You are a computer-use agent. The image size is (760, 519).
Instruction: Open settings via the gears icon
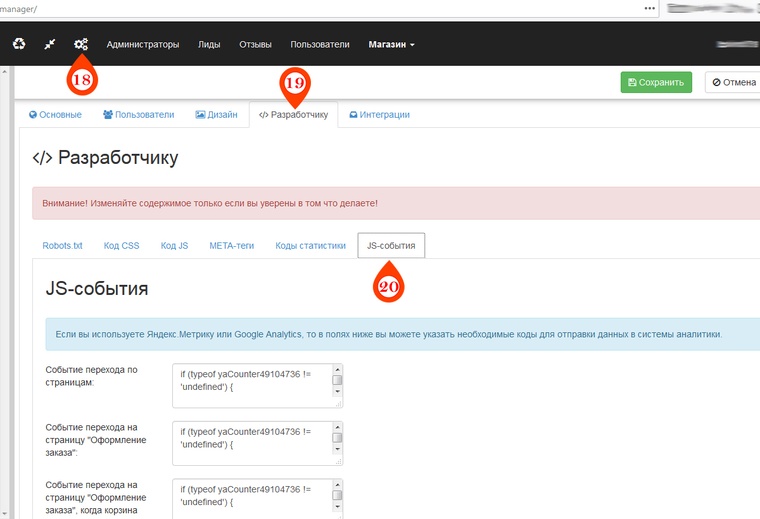coord(81,44)
